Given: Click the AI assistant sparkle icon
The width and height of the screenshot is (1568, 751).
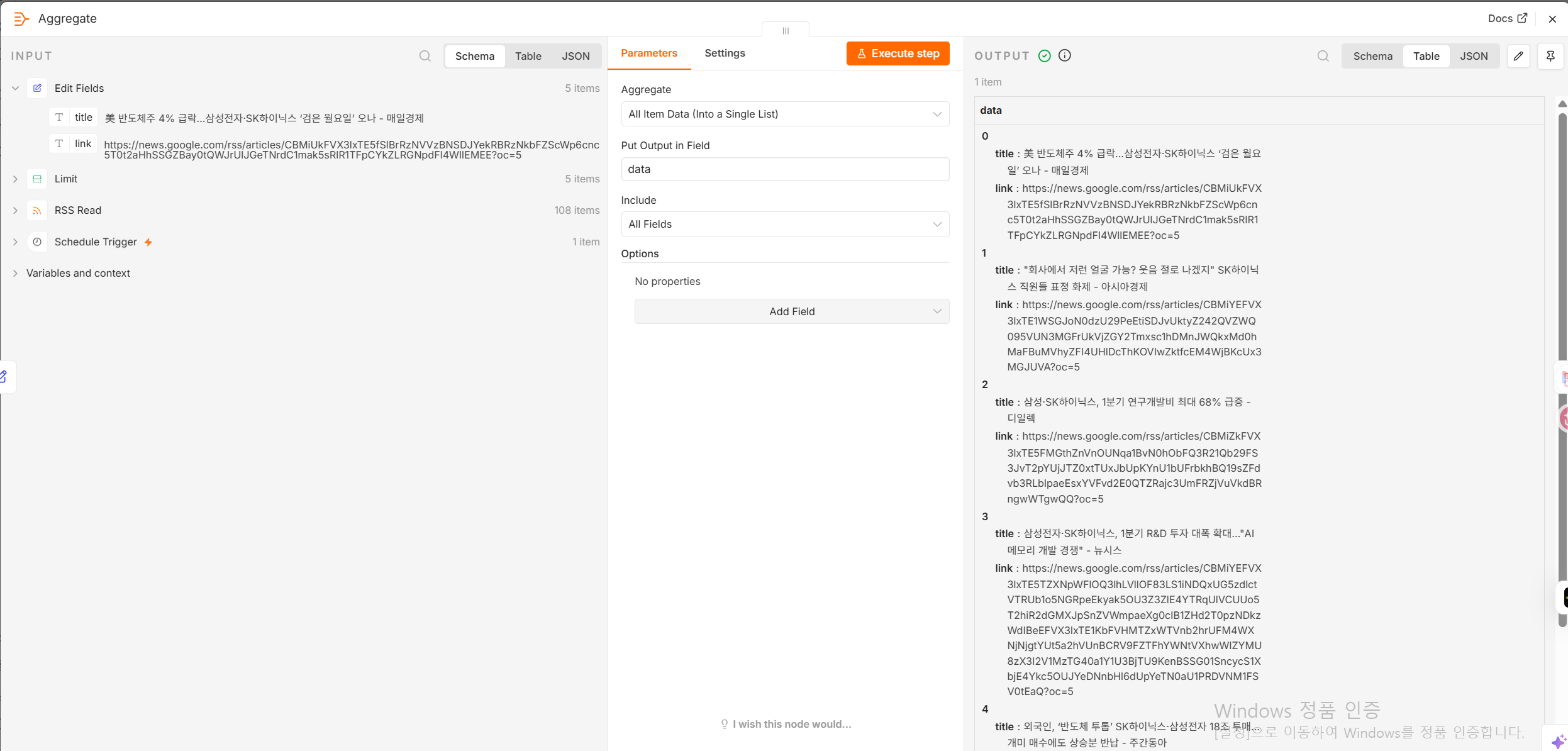Looking at the screenshot, I should point(1559,742).
